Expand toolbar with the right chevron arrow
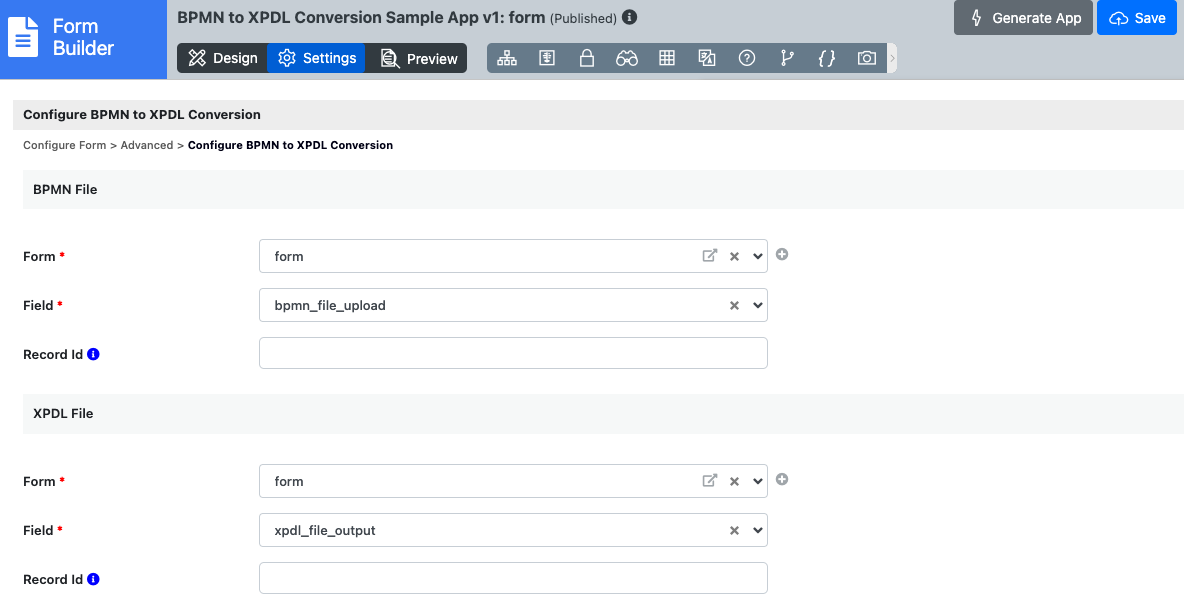 pos(892,59)
